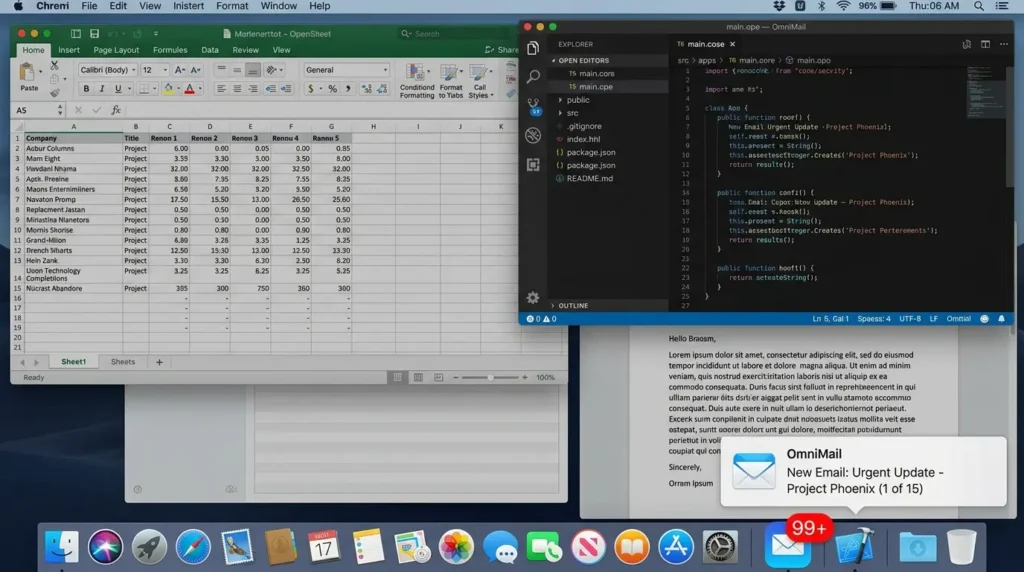Click the notifications bell in editor status bar
1024x572 pixels.
coord(1001,319)
